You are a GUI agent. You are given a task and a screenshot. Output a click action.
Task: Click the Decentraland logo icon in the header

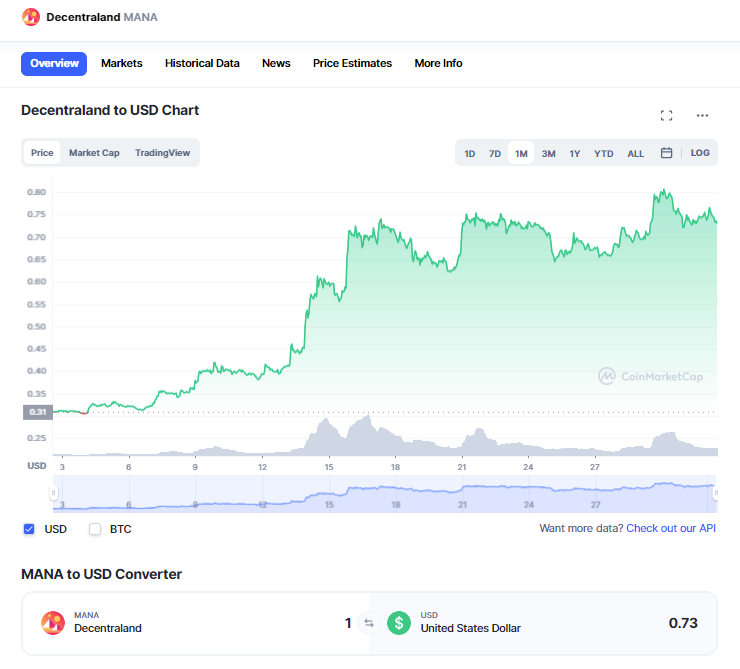coord(31,17)
